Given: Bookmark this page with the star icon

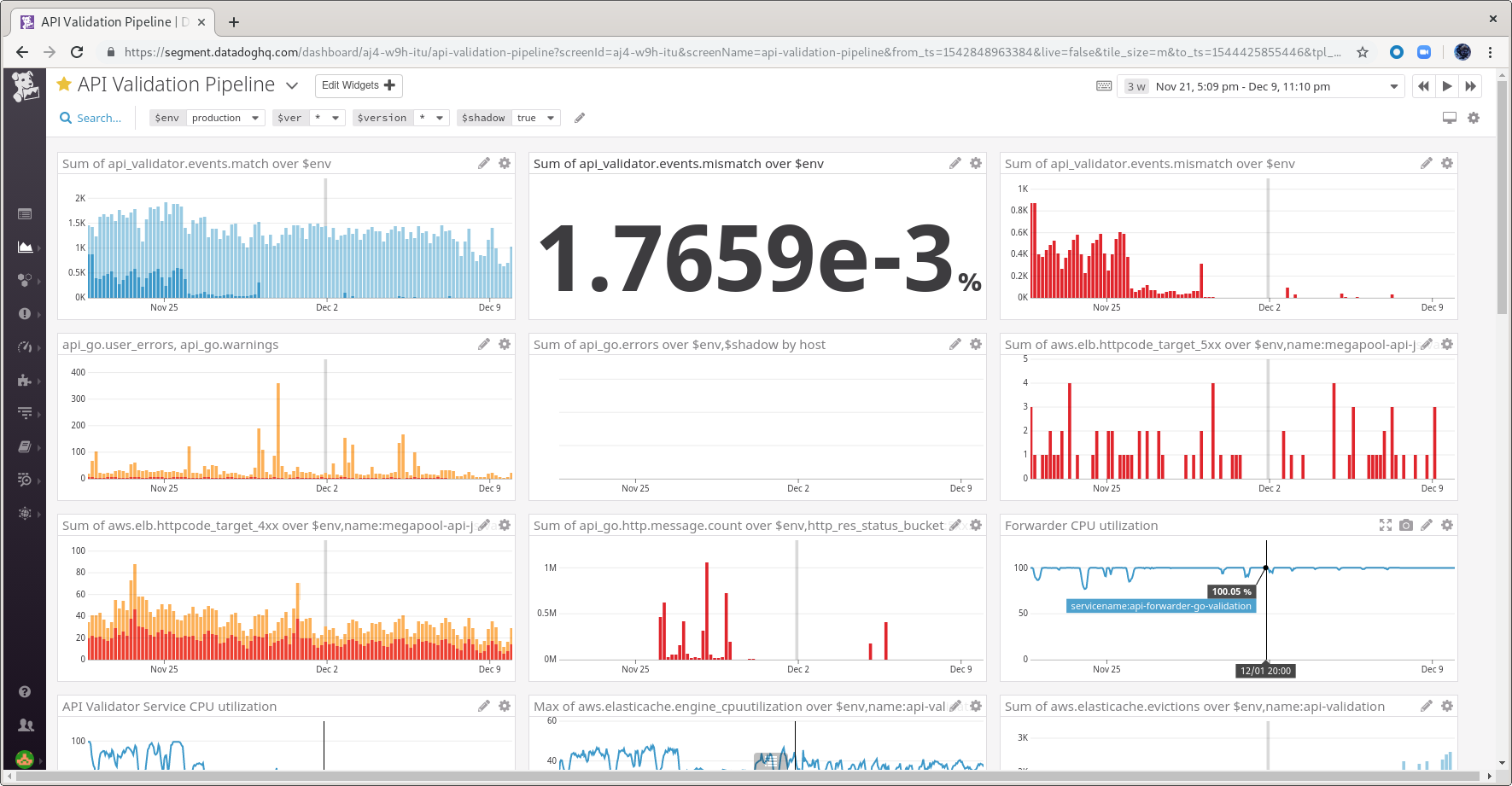Looking at the screenshot, I should (x=1363, y=52).
